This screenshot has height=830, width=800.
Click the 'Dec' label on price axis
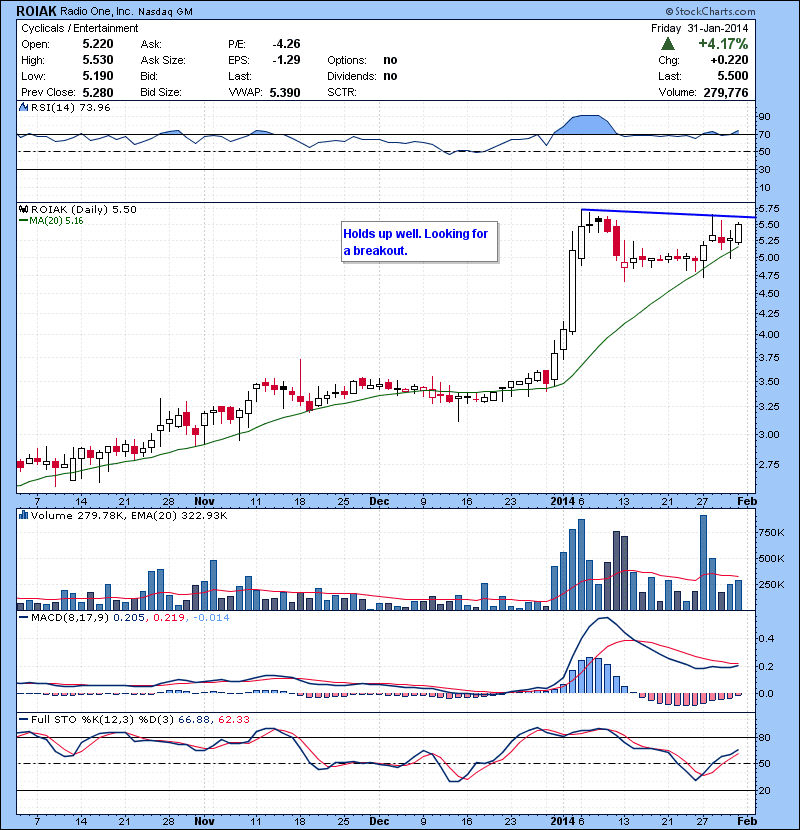pyautogui.click(x=379, y=501)
